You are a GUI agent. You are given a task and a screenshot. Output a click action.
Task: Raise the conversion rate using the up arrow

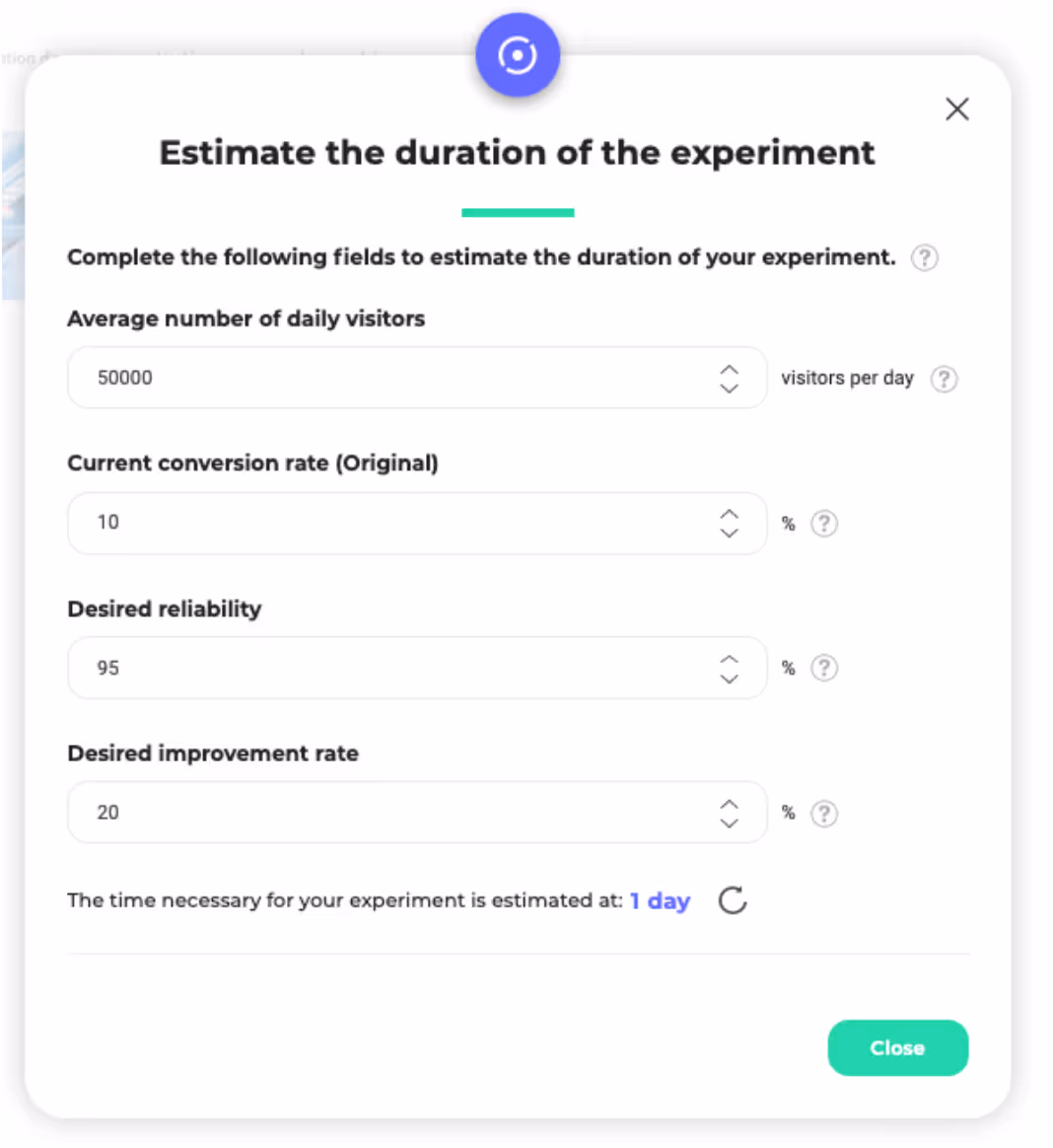[x=729, y=514]
